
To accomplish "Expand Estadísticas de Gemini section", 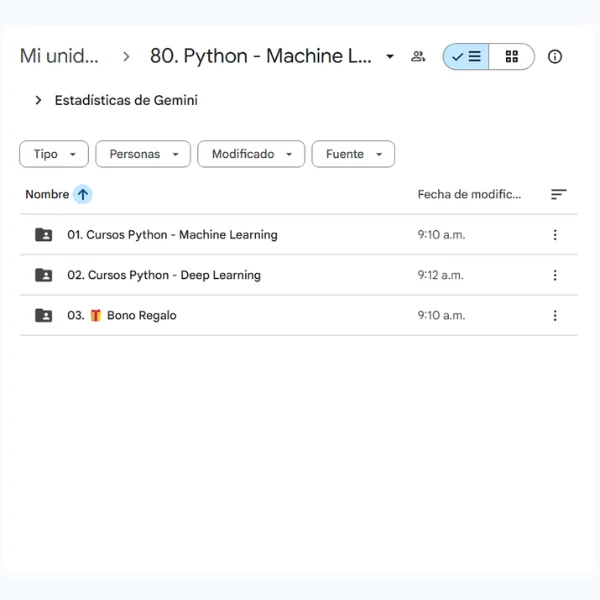I will [x=38, y=100].
